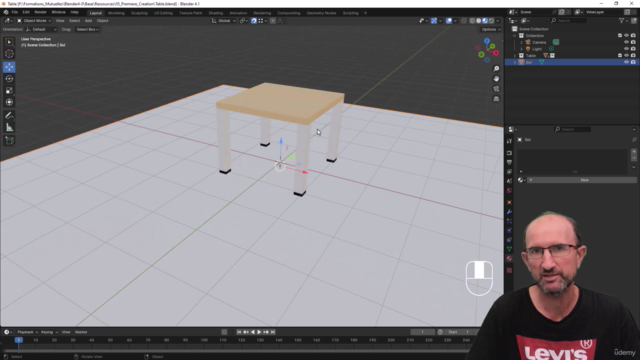Click the viewport pan hand icon
The width and height of the screenshot is (640, 360).
pos(496,79)
